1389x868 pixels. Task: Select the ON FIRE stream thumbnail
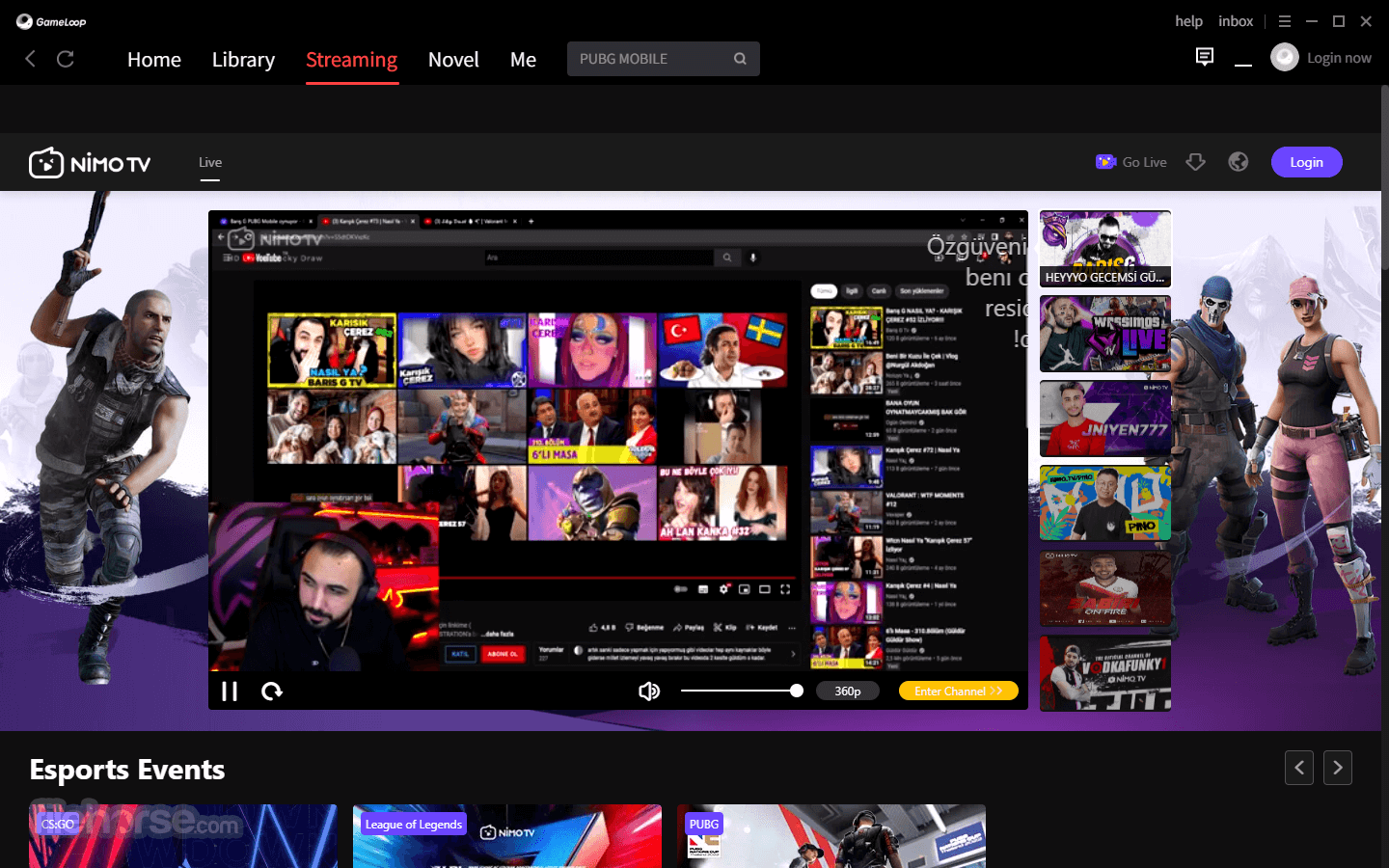[x=1105, y=588]
